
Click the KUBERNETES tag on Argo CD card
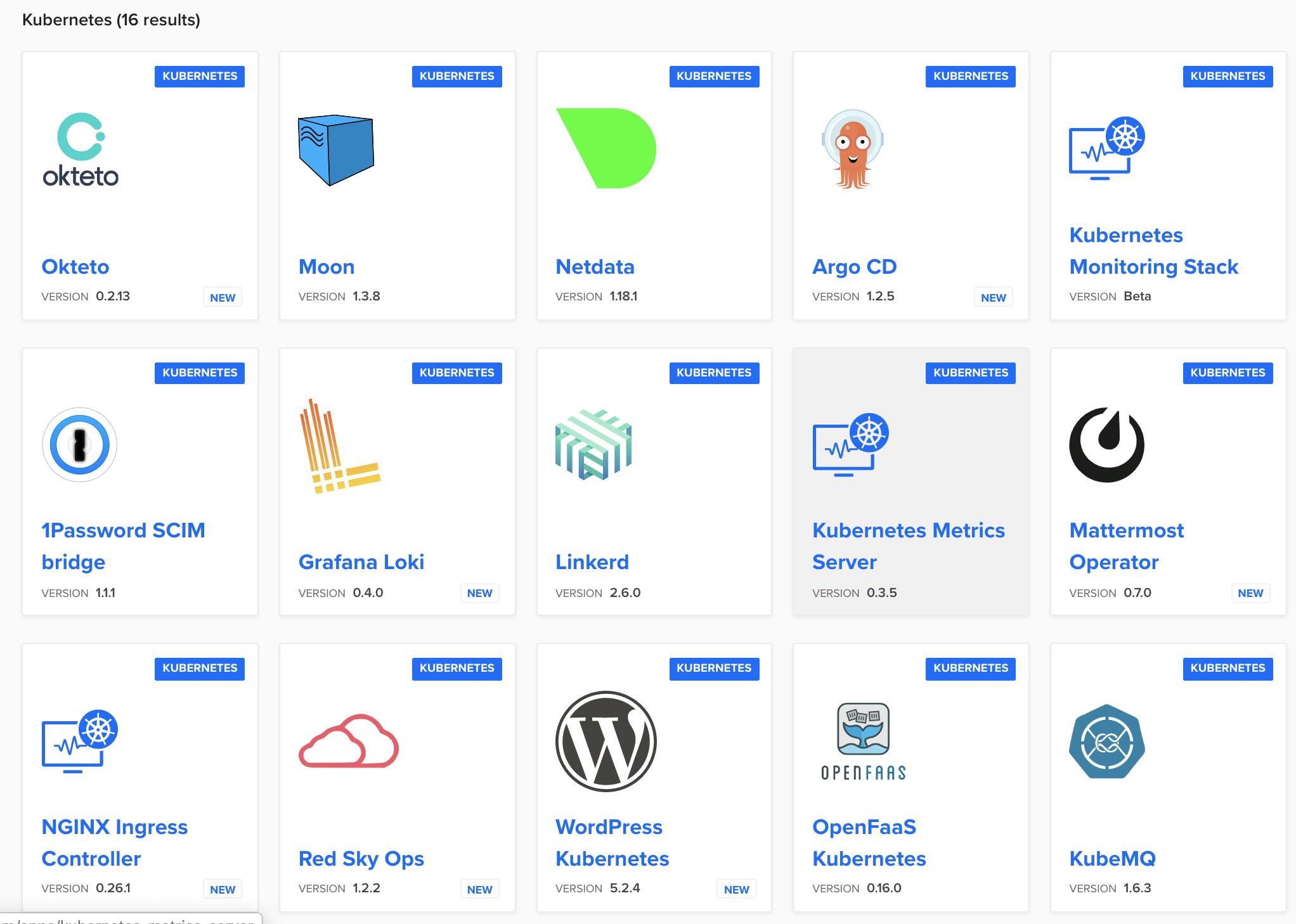(971, 76)
